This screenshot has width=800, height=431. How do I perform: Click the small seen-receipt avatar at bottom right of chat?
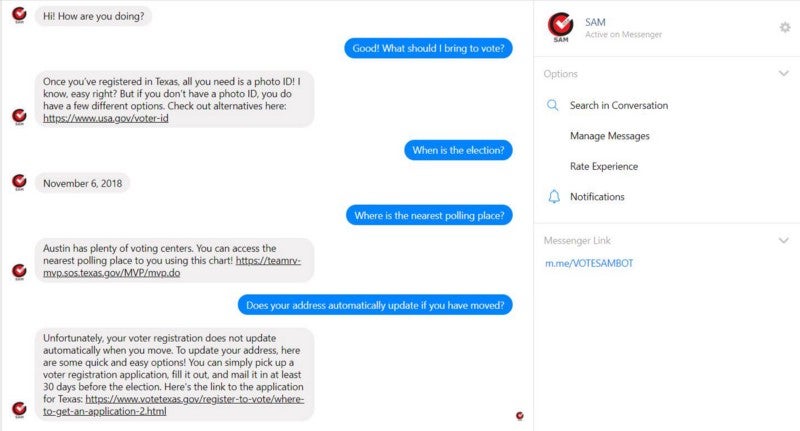[x=520, y=416]
